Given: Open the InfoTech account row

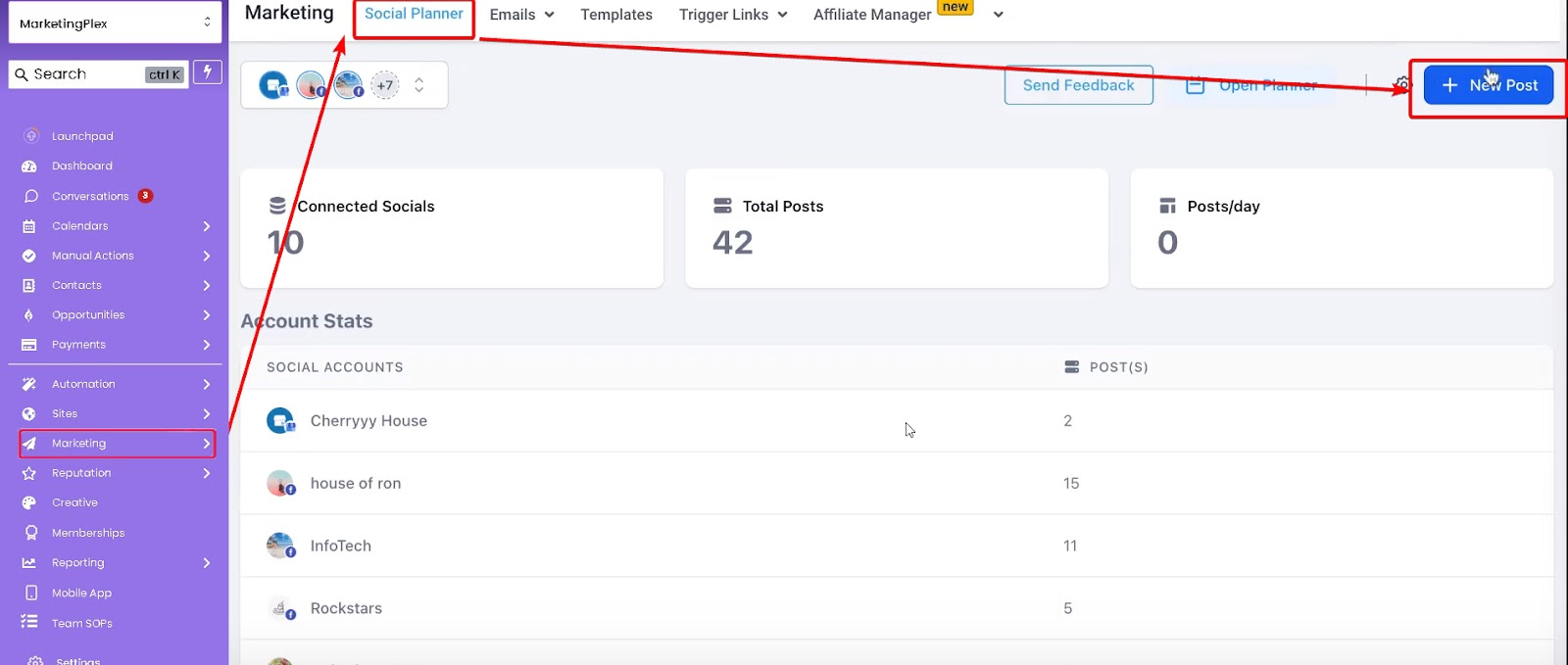Looking at the screenshot, I should tap(897, 546).
